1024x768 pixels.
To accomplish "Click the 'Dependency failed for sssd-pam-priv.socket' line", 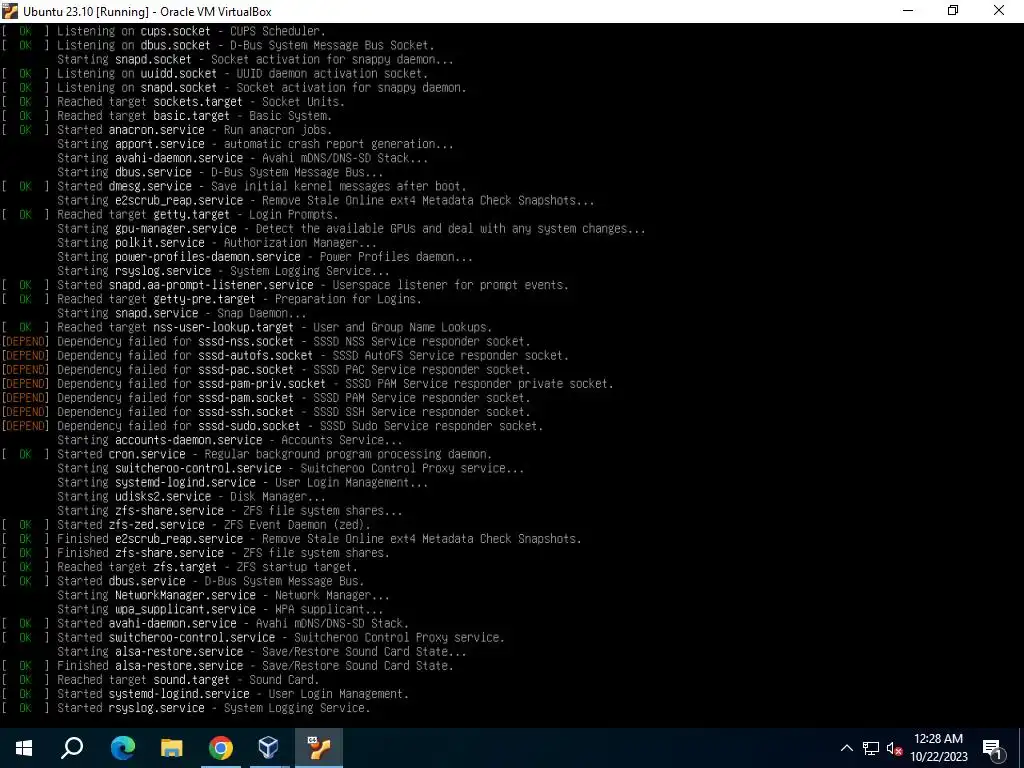I will [308, 383].
